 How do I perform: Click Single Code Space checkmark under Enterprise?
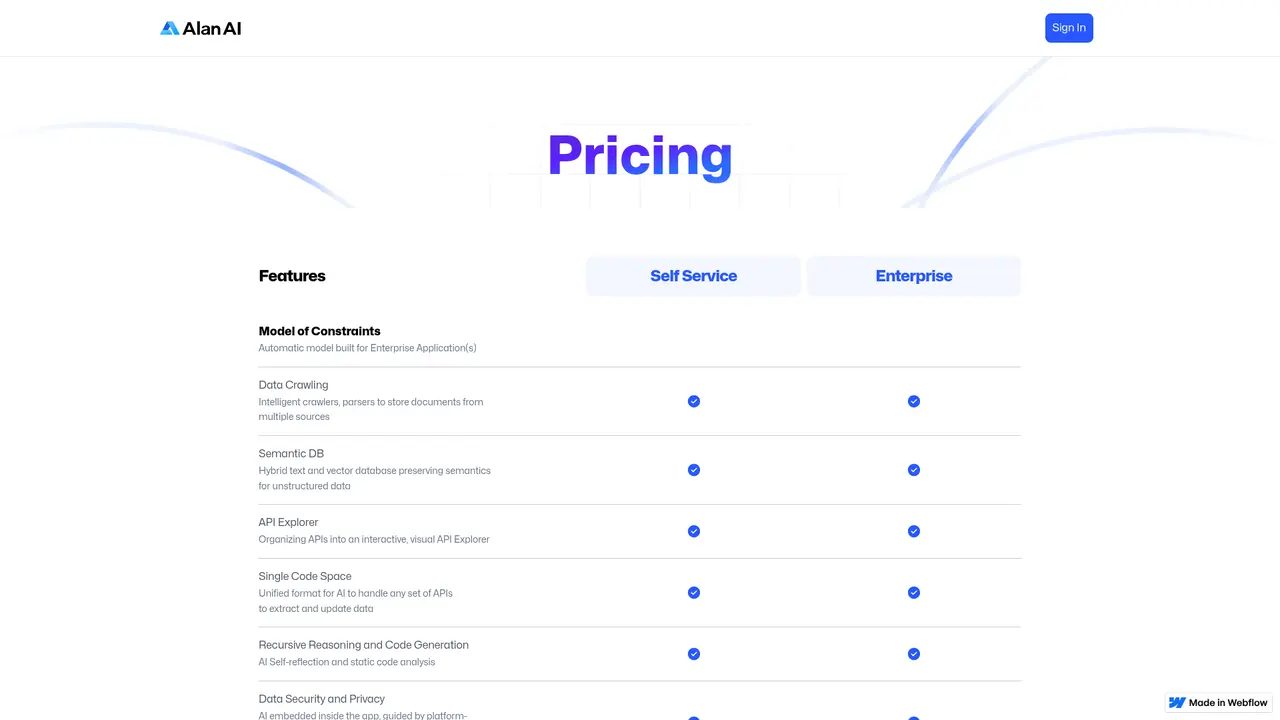914,592
